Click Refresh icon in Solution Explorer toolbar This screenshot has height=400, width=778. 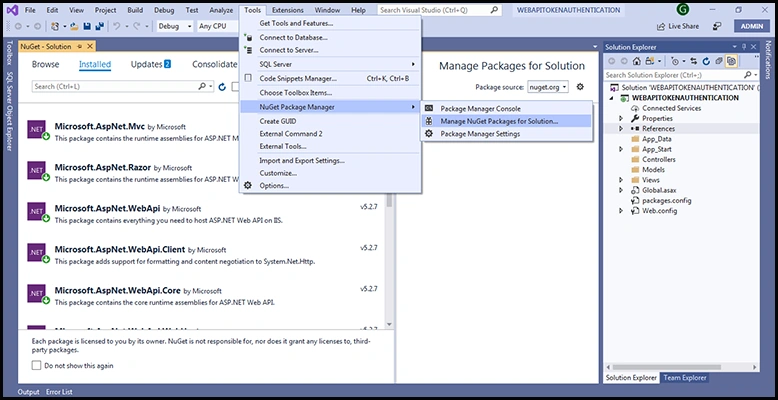tap(706, 61)
